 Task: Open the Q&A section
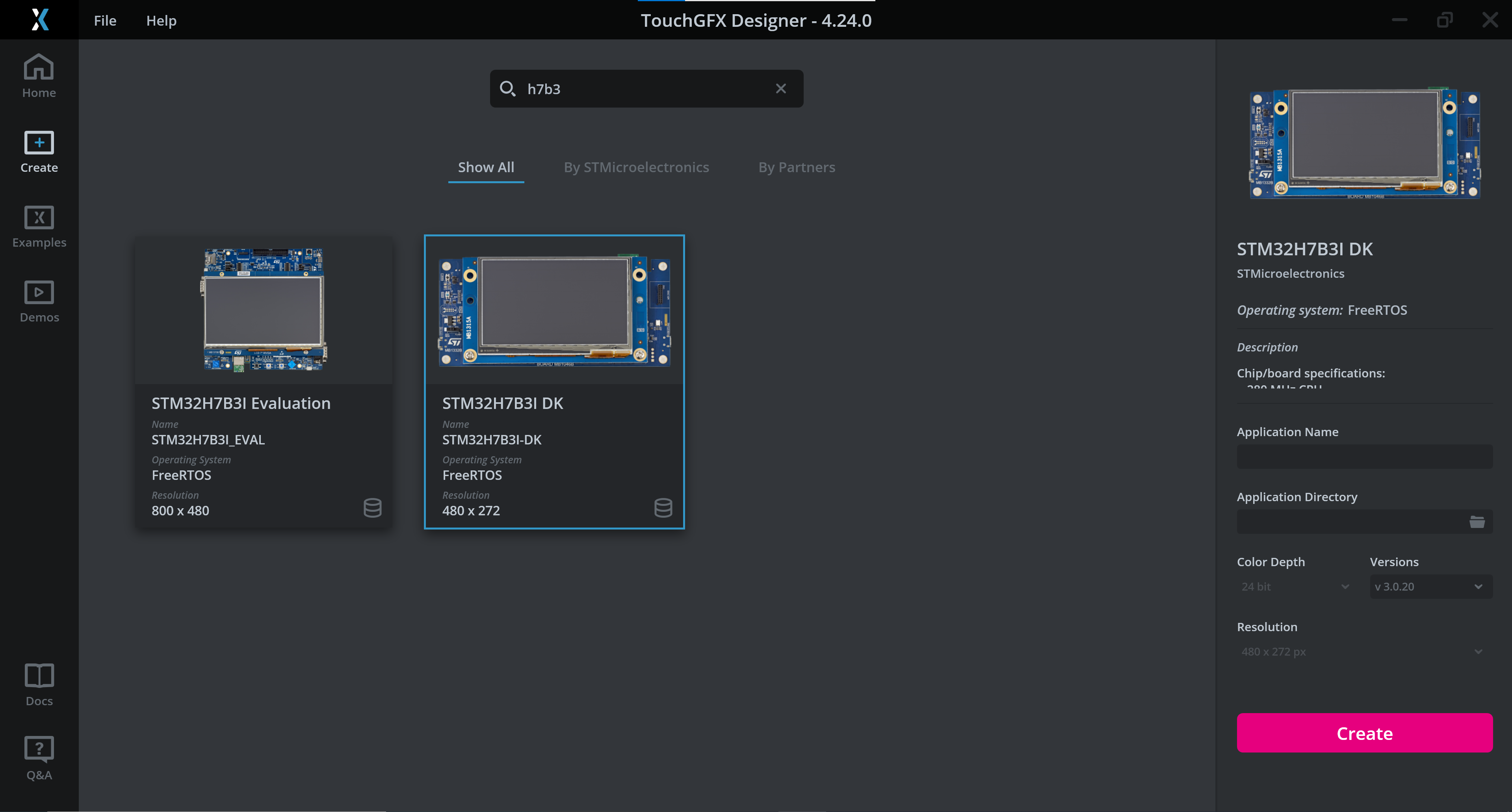pyautogui.click(x=38, y=757)
